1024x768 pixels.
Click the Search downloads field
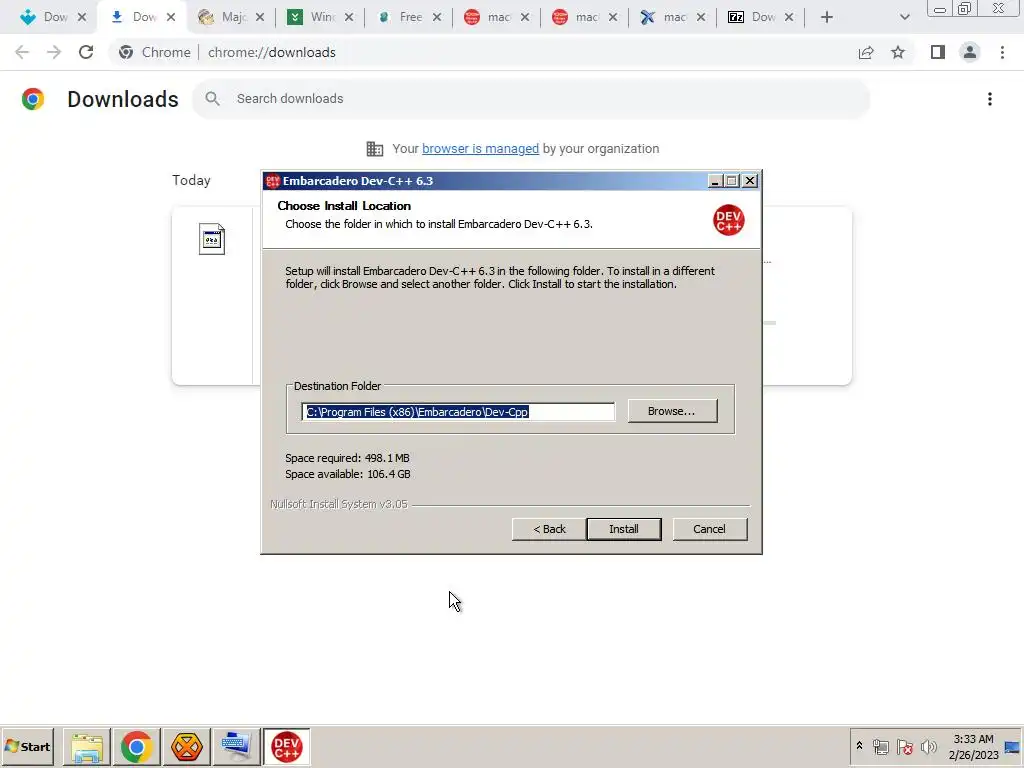pos(531,99)
